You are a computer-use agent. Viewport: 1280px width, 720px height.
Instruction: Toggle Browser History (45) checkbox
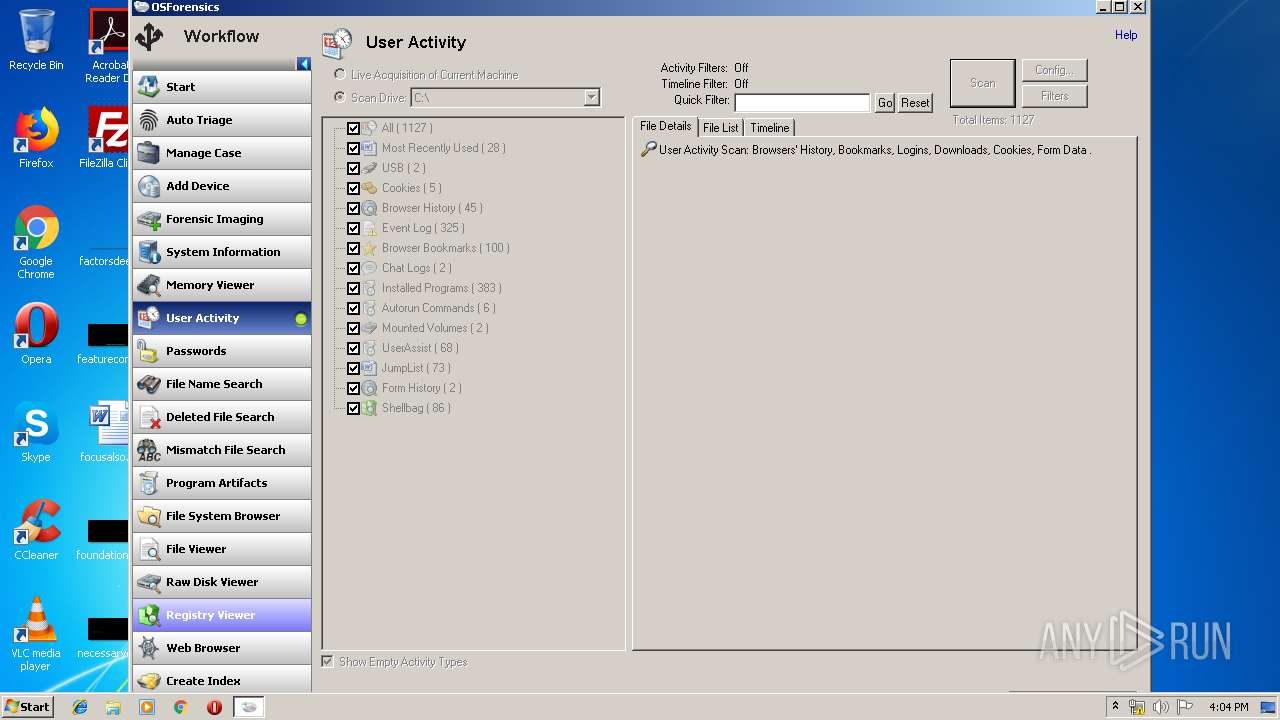point(353,208)
